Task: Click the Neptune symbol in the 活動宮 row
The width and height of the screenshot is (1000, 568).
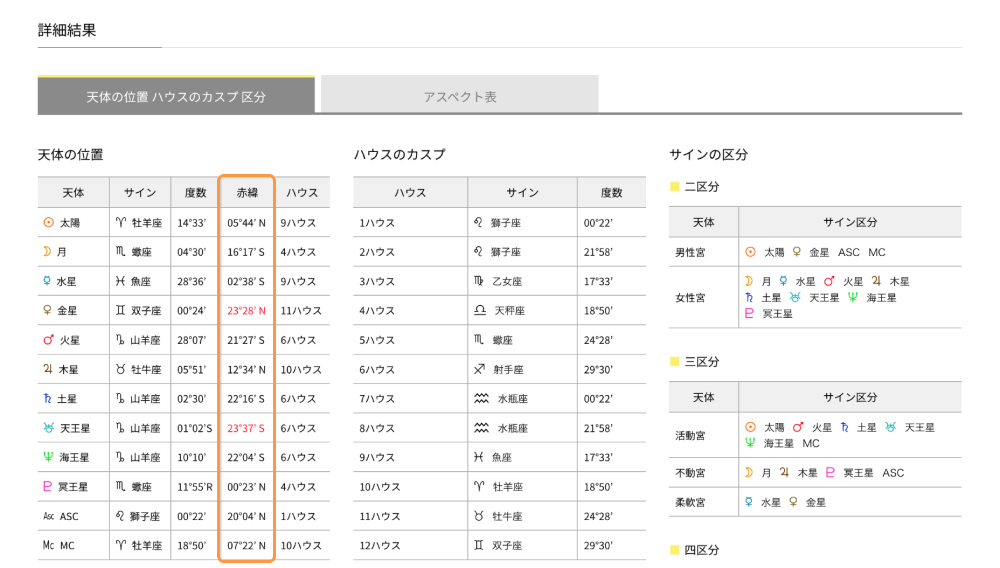Action: pyautogui.click(x=750, y=443)
